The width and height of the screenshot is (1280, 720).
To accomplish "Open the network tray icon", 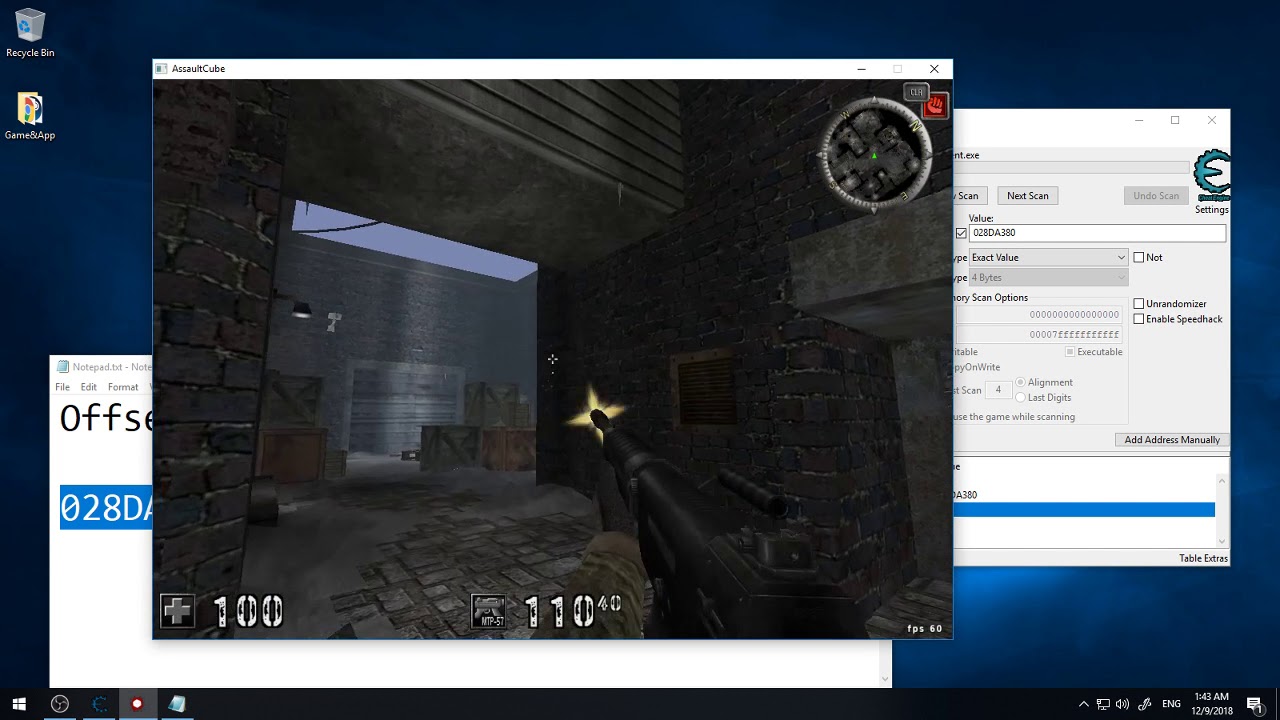I will click(x=1103, y=704).
